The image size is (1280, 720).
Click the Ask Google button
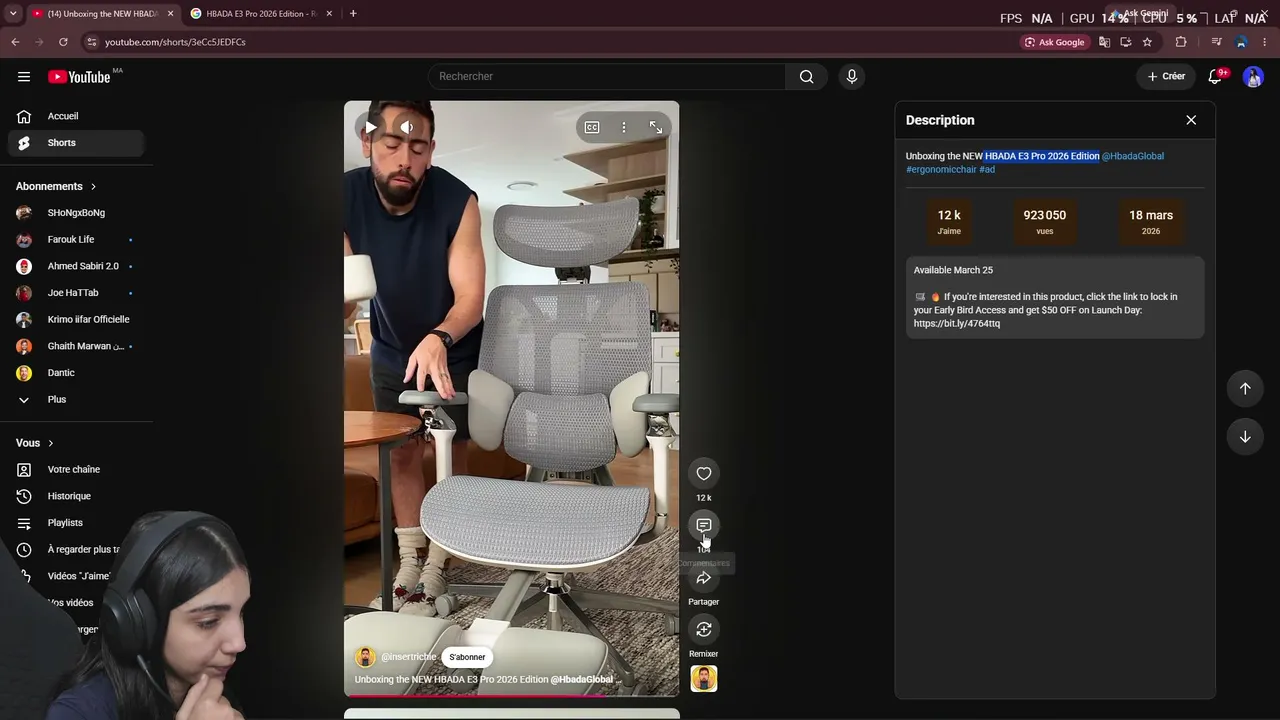tap(1054, 42)
